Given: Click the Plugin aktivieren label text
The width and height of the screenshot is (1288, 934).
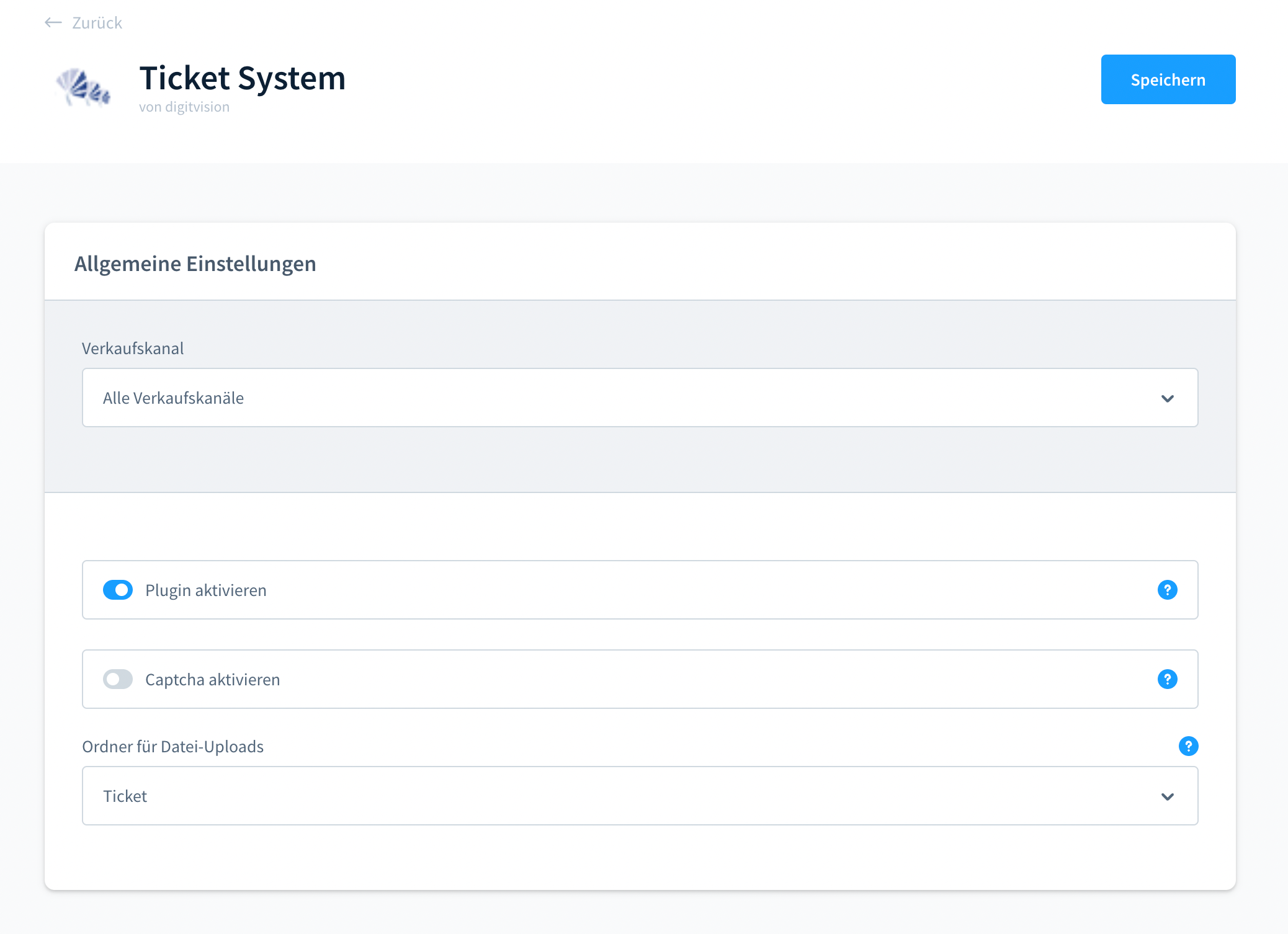Looking at the screenshot, I should coord(206,590).
